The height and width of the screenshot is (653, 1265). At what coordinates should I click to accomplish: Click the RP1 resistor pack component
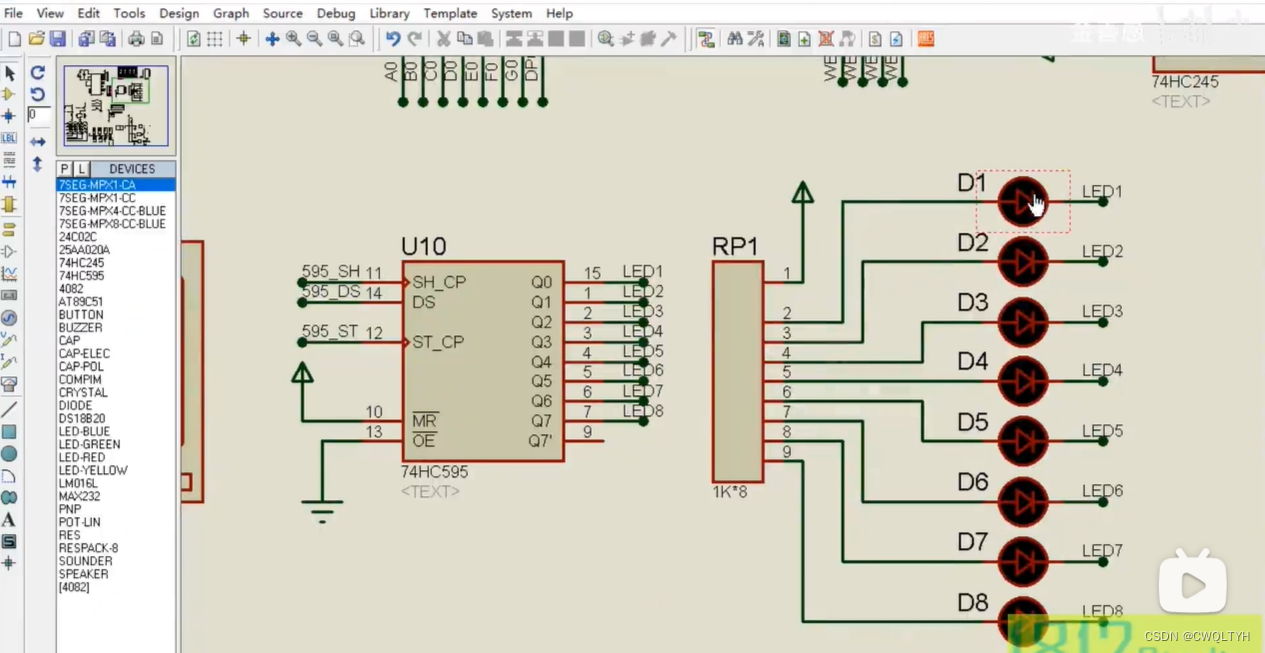coord(738,372)
